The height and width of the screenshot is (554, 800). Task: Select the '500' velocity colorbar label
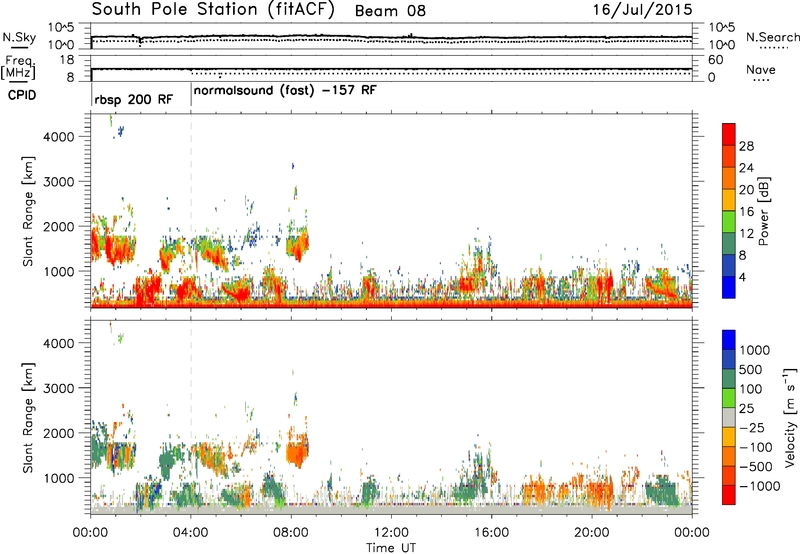[x=751, y=370]
